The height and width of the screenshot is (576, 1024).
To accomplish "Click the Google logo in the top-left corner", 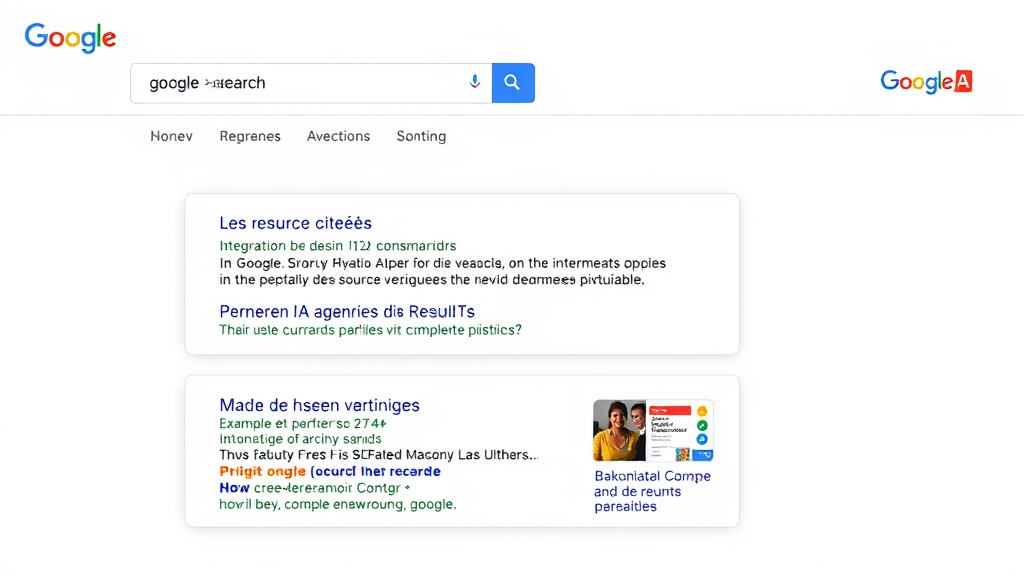I will tap(69, 38).
